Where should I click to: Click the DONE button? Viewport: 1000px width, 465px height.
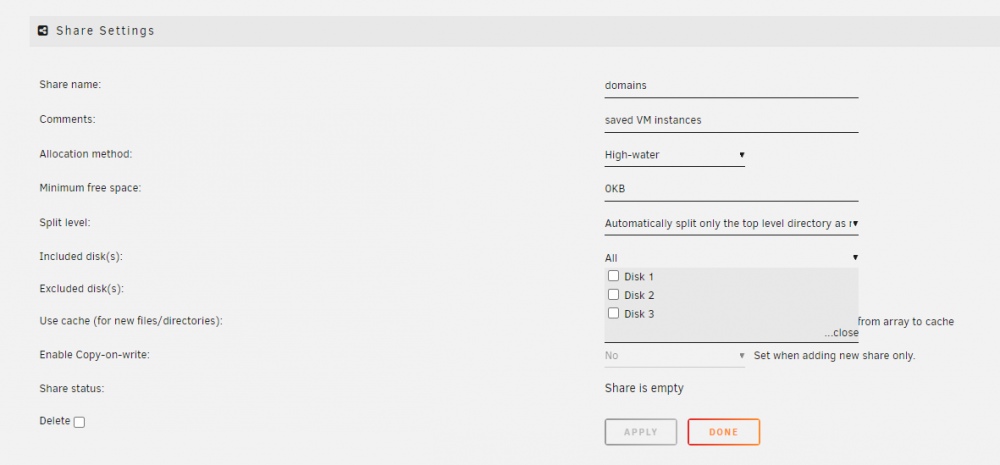(x=723, y=432)
